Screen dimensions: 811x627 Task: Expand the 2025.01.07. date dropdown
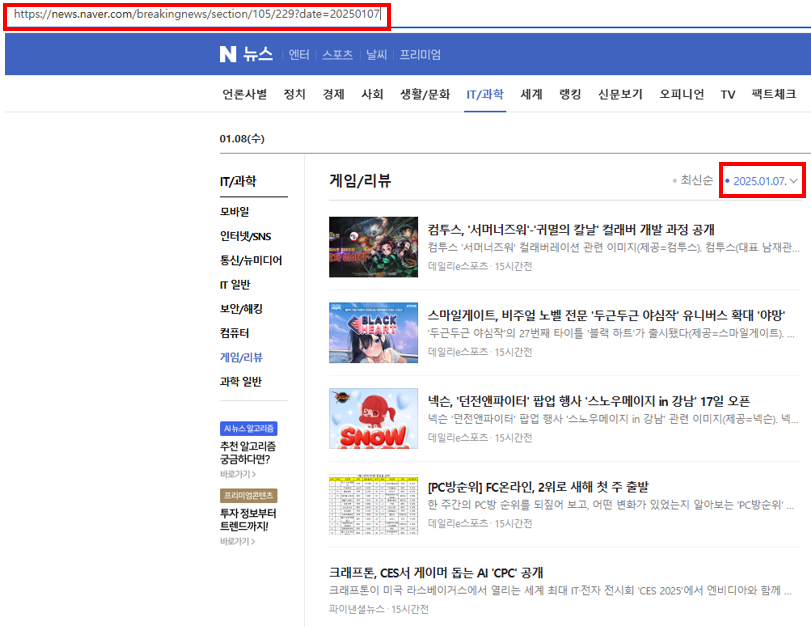point(761,181)
